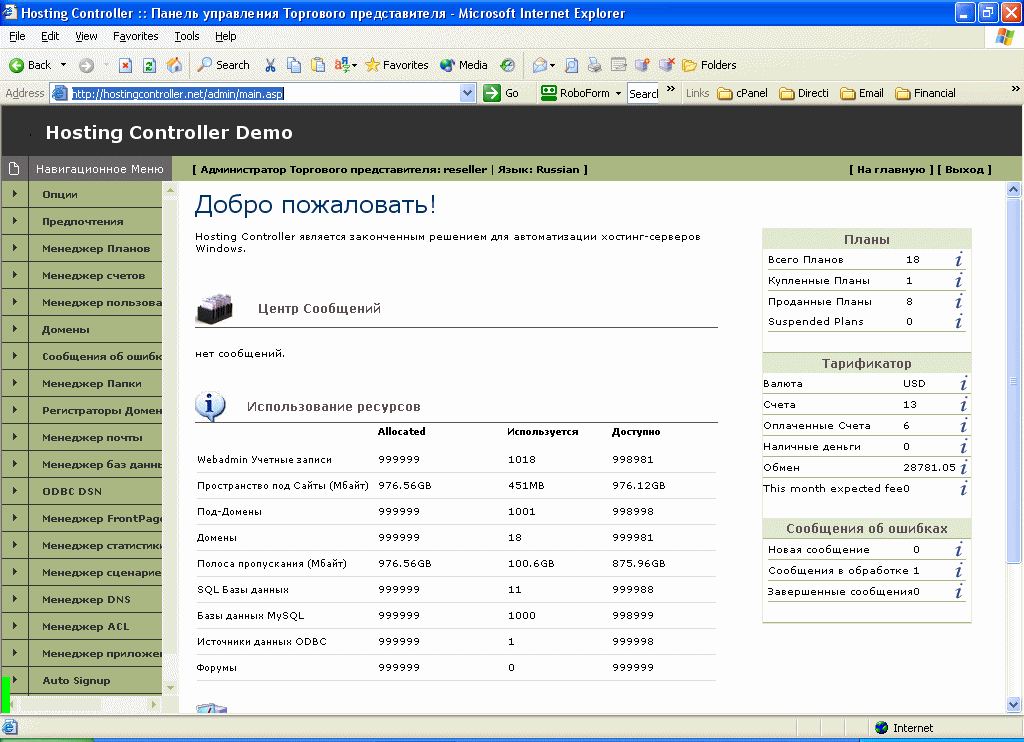Open the cPanel links folder
1024x742 pixels.
pyautogui.click(x=743, y=93)
